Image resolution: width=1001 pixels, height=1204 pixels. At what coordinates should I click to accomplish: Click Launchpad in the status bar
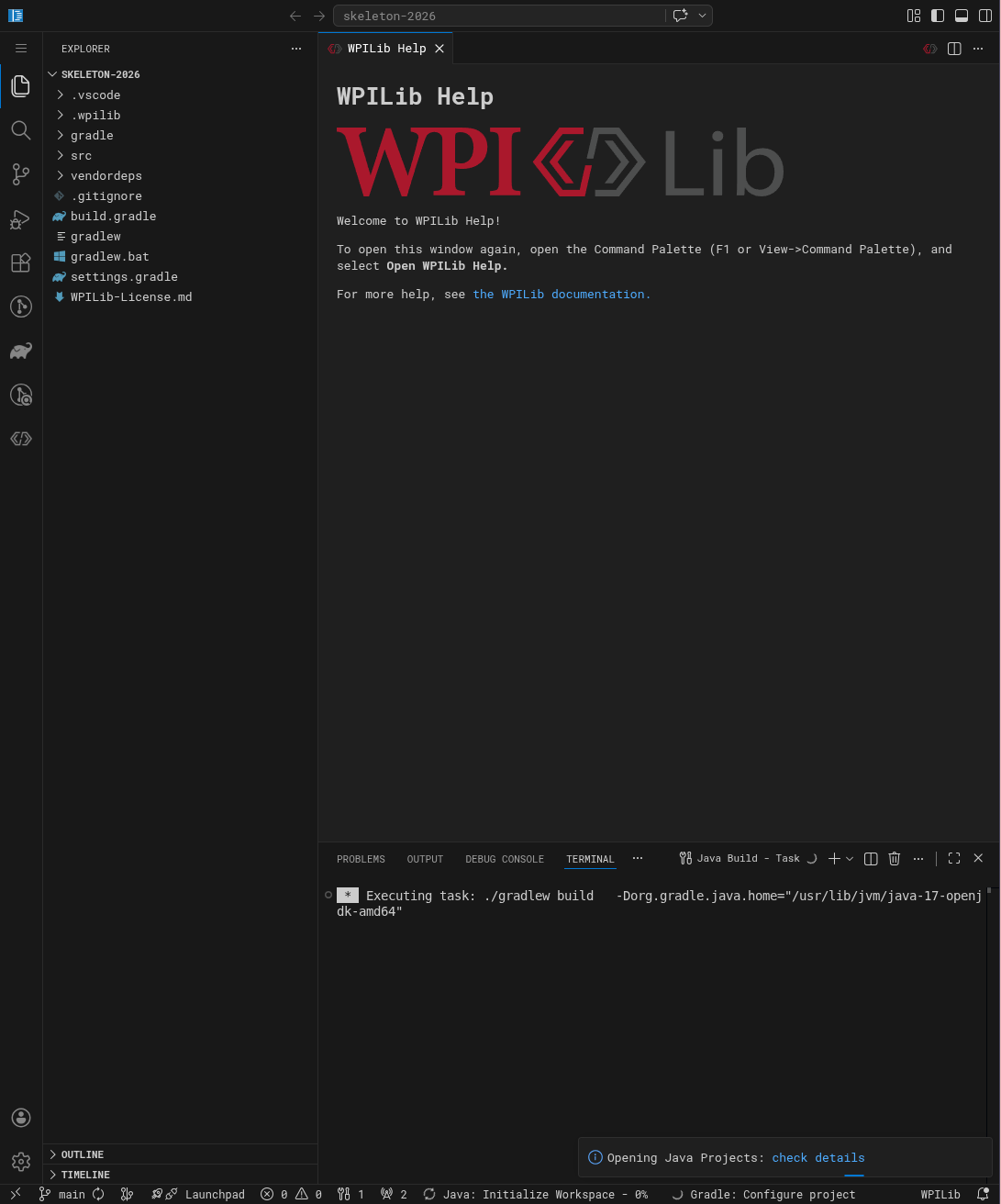click(x=198, y=1194)
